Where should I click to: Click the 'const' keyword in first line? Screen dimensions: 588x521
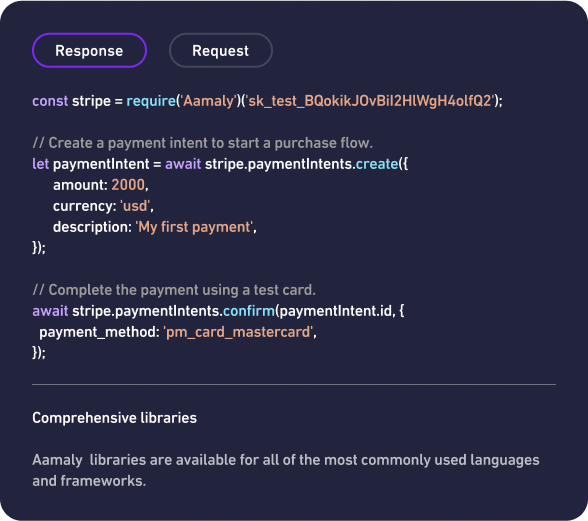point(50,101)
